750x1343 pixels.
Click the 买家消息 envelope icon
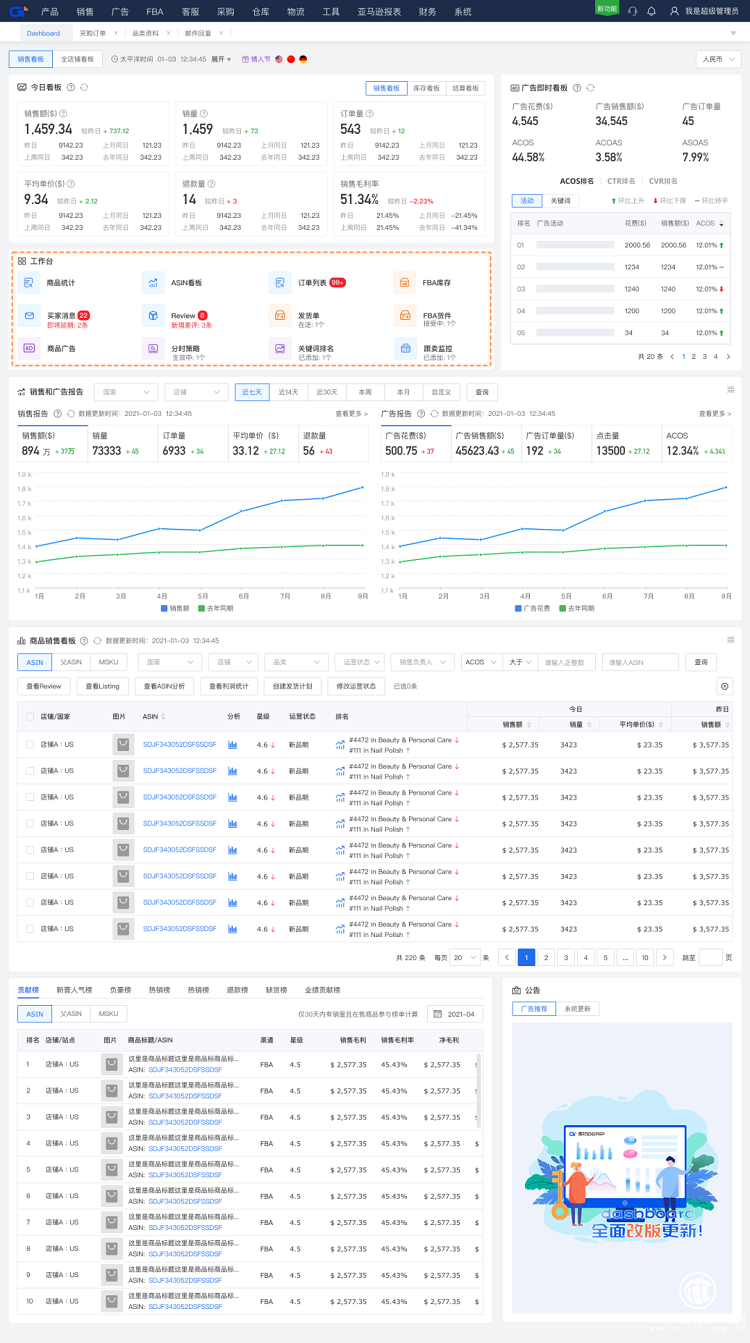coord(29,316)
